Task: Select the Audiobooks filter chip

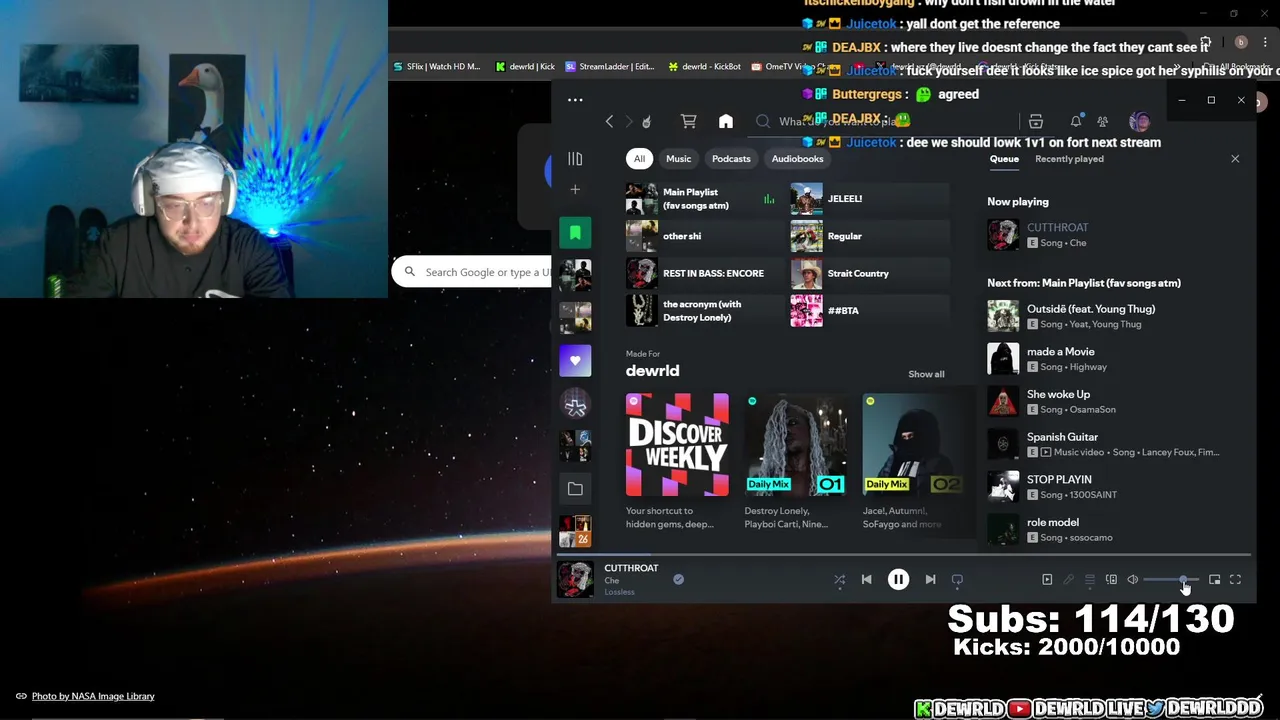Action: coord(797,158)
